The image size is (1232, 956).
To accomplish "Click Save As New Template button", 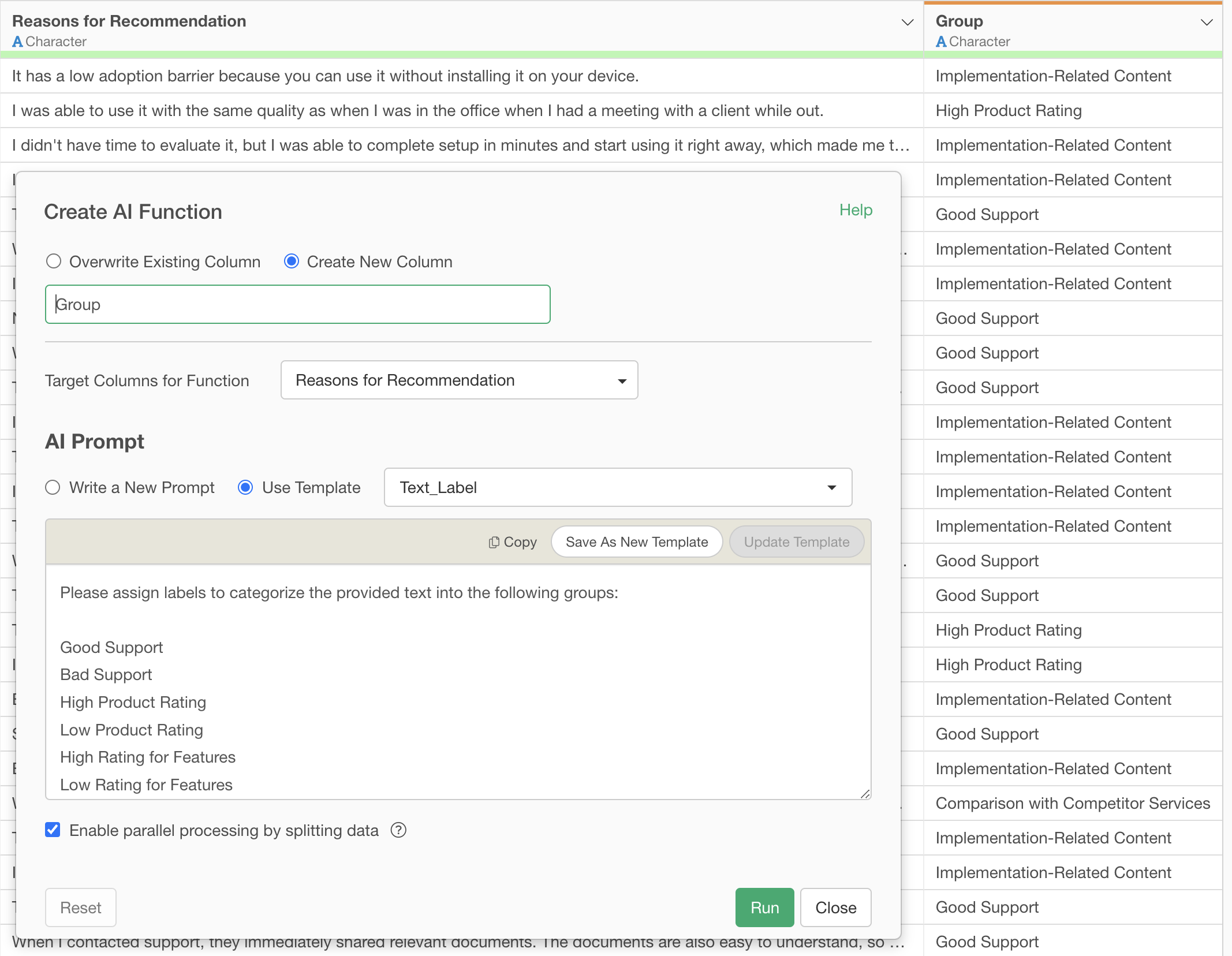I will pos(636,542).
